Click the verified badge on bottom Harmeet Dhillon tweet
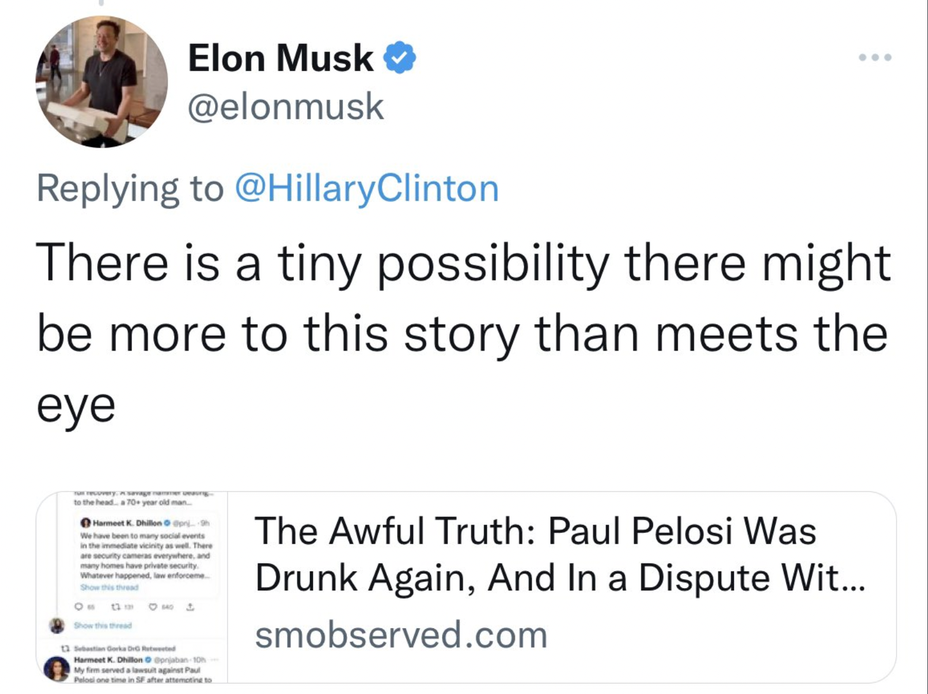 click(148, 658)
